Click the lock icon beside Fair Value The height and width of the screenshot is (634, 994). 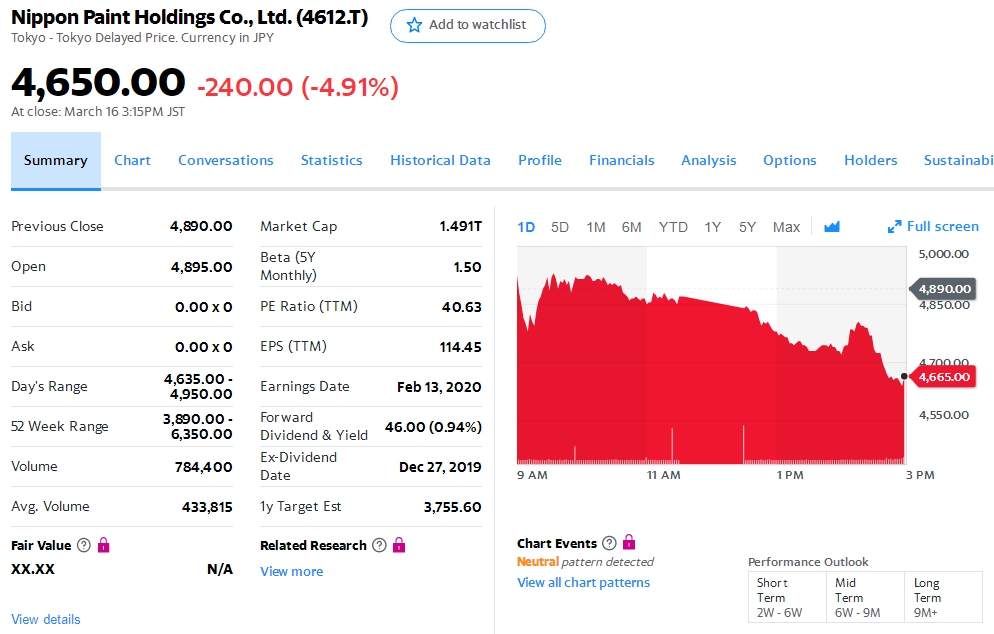coord(104,545)
